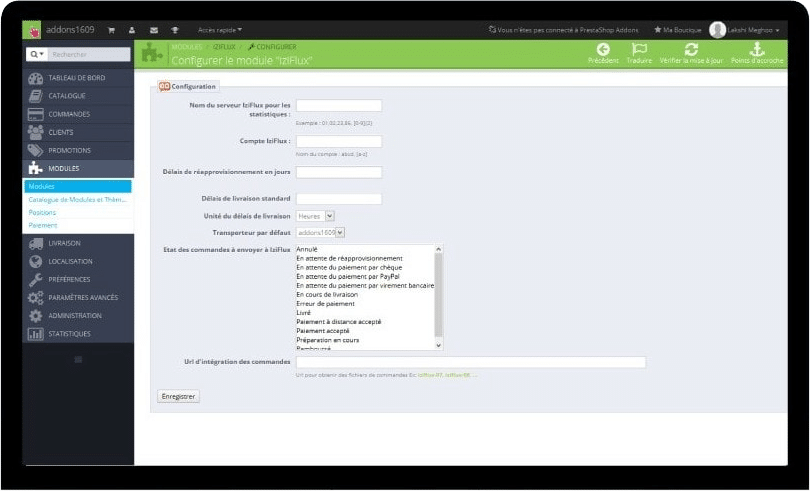The height and width of the screenshot is (491, 810).
Task: Open the Transporteur par défaut dropdown
Action: click(x=320, y=233)
